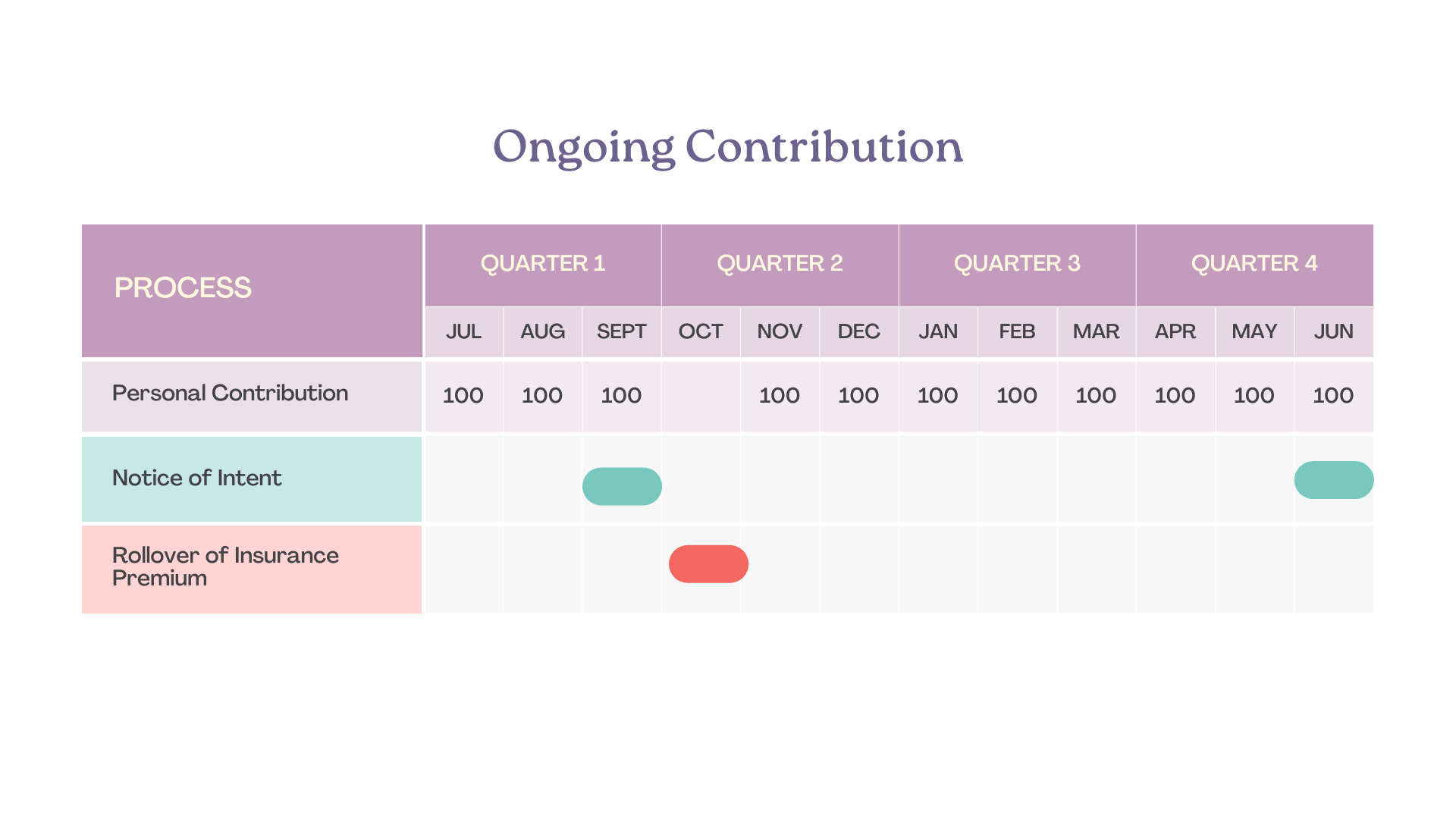The image size is (1456, 819).
Task: Click the teal Notice of Intent marker under JUN
Action: pos(1334,480)
